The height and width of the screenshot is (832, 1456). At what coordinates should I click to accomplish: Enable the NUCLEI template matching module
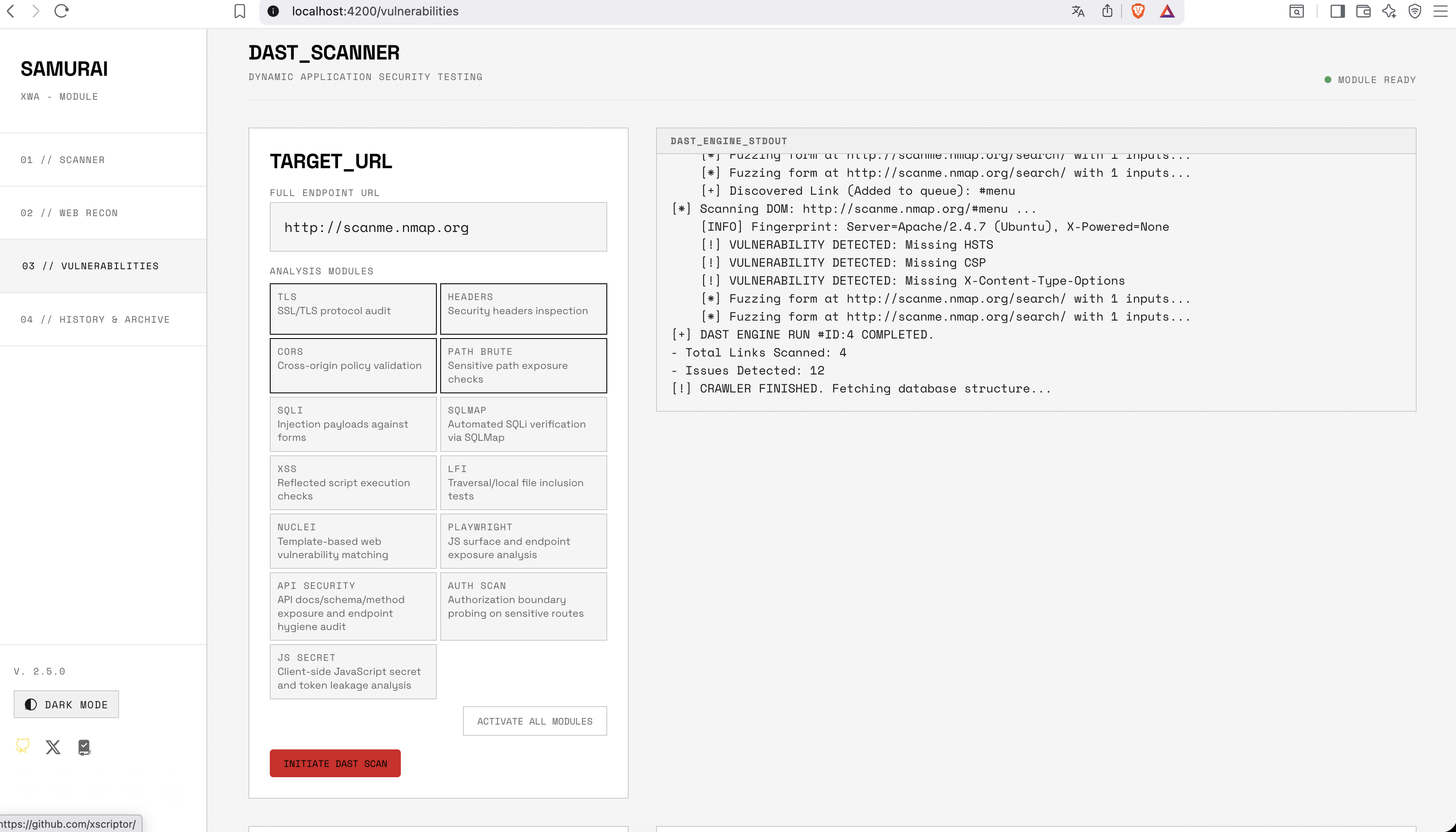click(353, 541)
